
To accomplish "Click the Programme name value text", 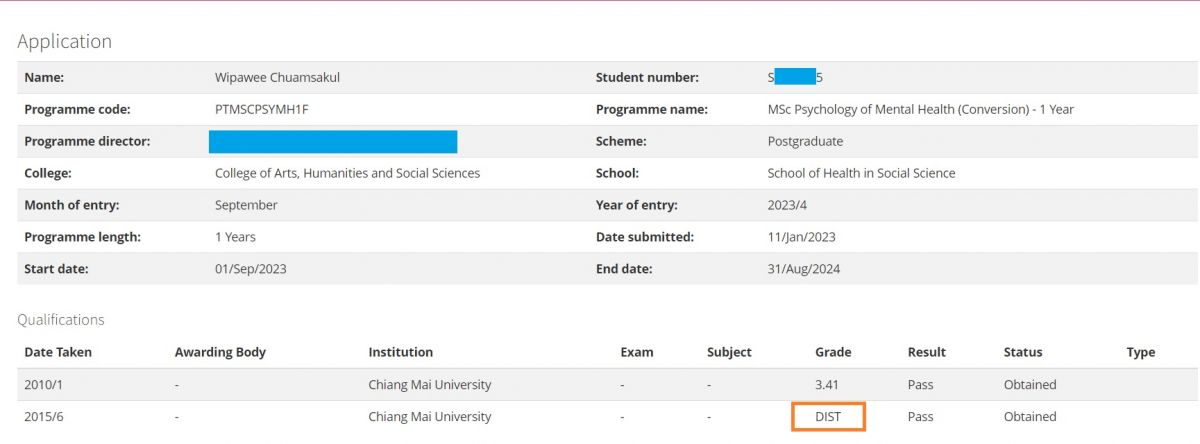I will 920,109.
